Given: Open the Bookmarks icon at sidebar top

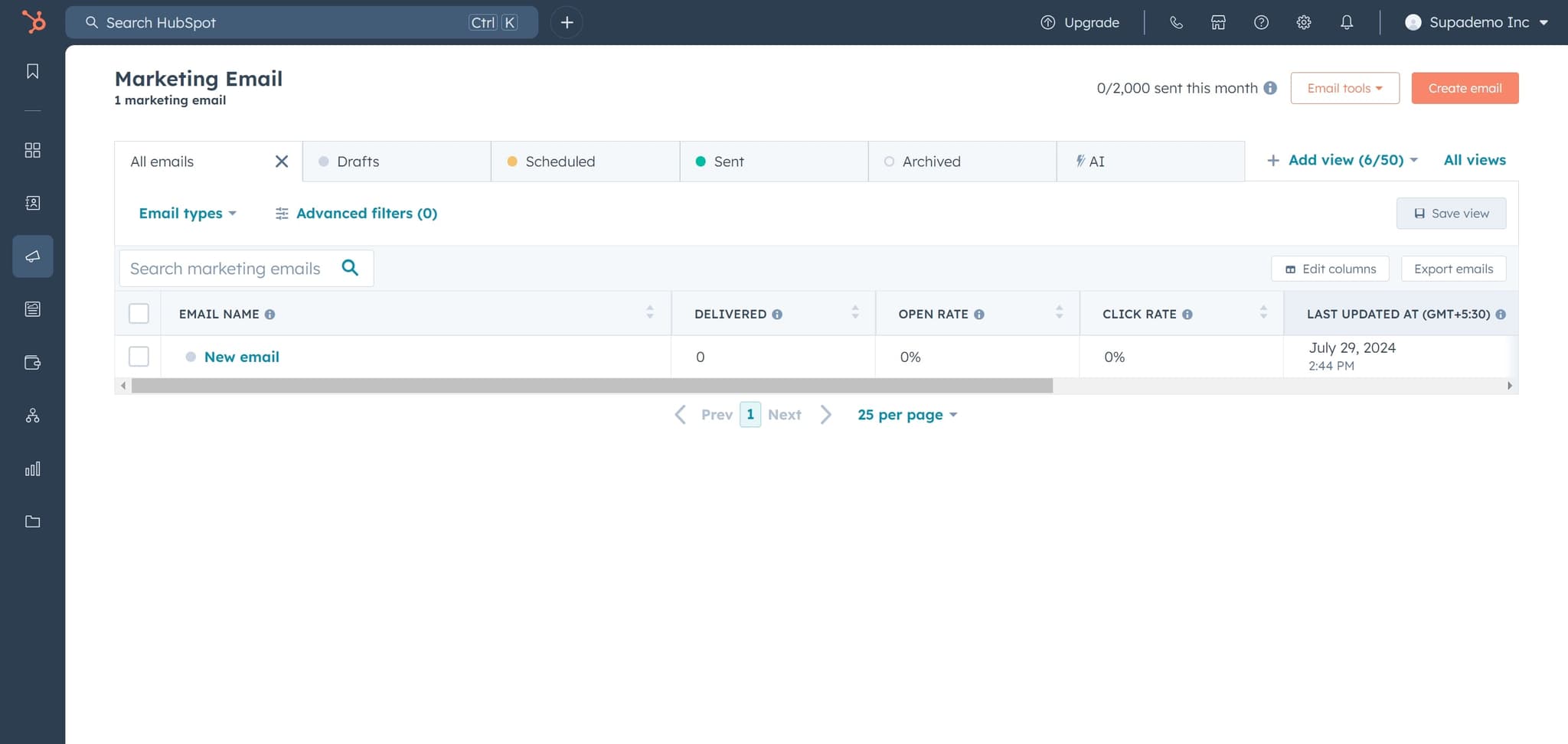Looking at the screenshot, I should [x=32, y=70].
